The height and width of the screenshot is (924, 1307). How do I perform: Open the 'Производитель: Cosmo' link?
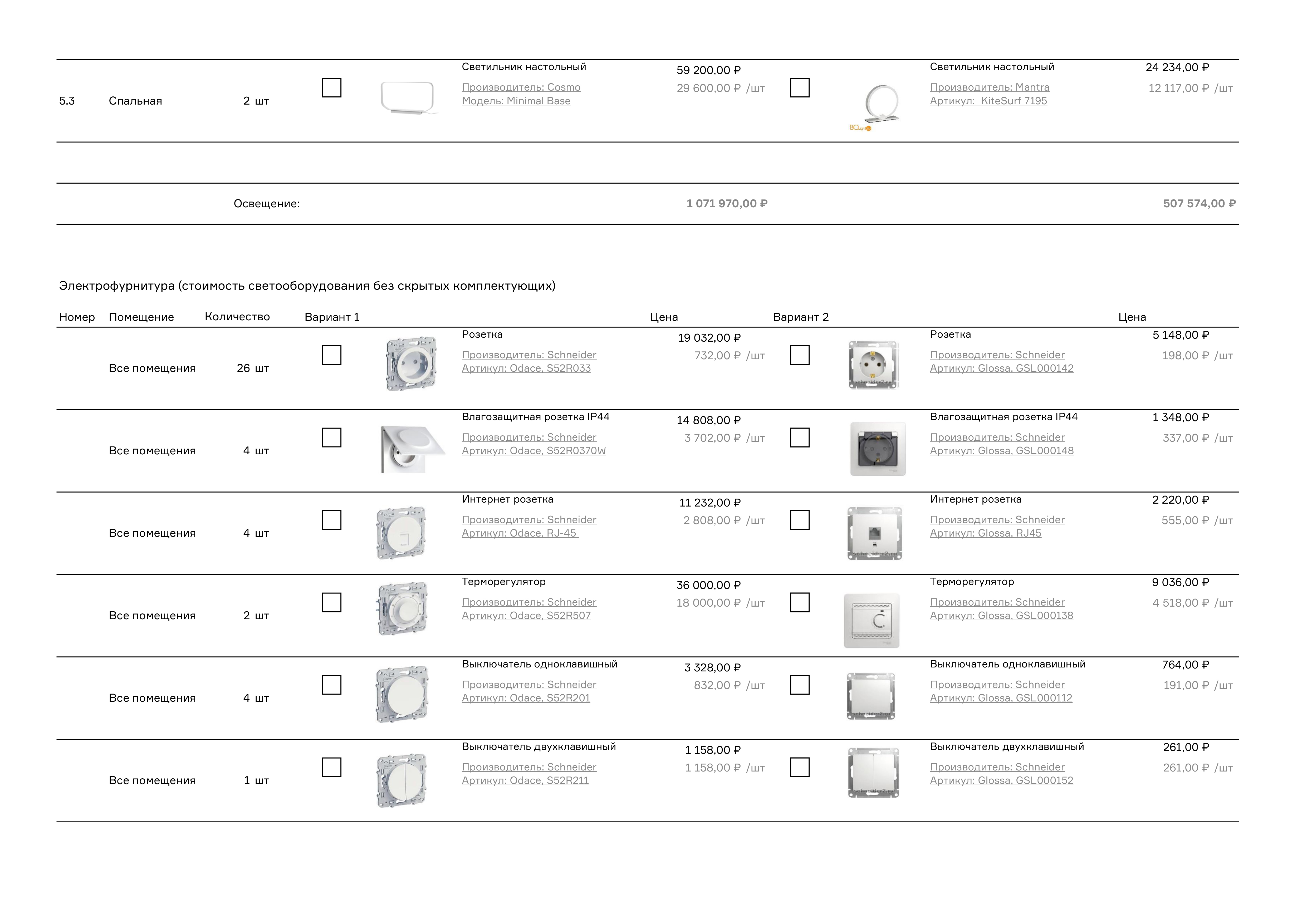click(x=521, y=88)
